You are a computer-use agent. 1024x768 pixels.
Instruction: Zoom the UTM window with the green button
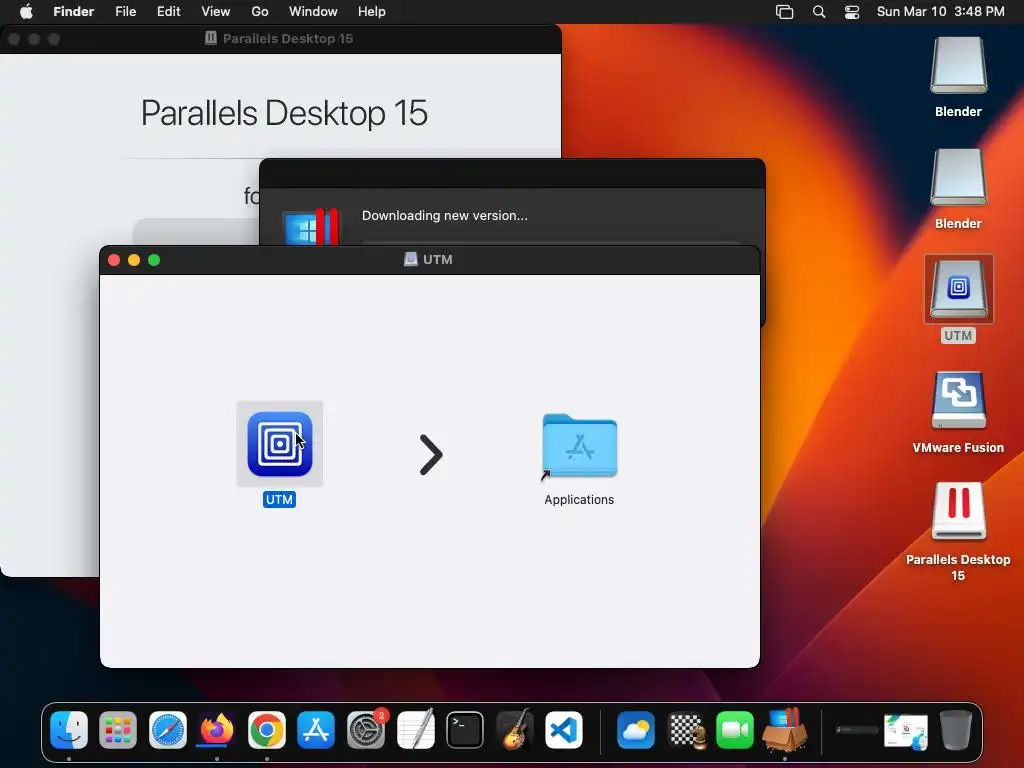[154, 260]
